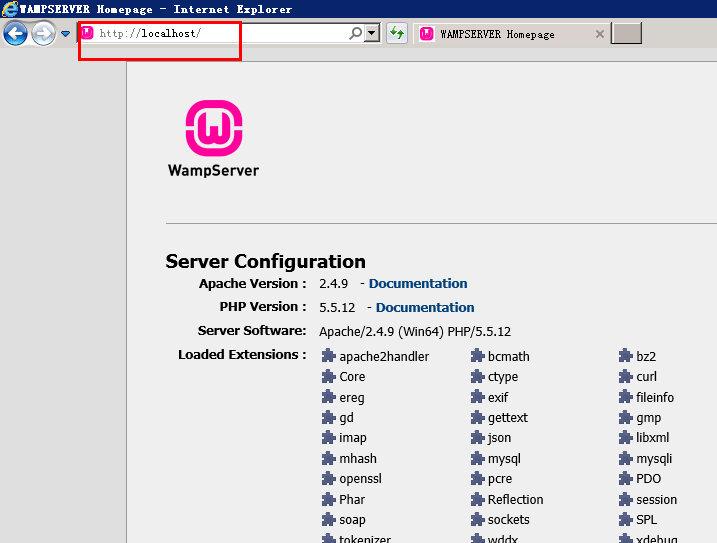Click the browser Forward arrow button
717x543 pixels.
(43, 34)
